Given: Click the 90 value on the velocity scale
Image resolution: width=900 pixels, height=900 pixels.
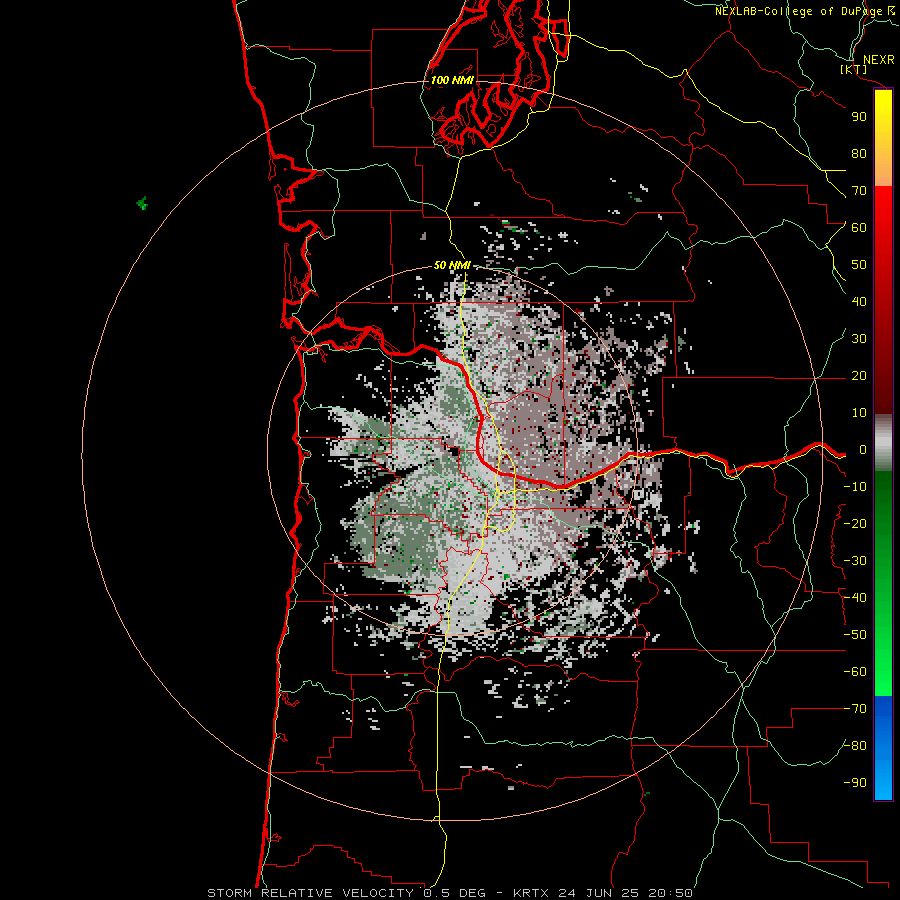Looking at the screenshot, I should click(x=859, y=117).
